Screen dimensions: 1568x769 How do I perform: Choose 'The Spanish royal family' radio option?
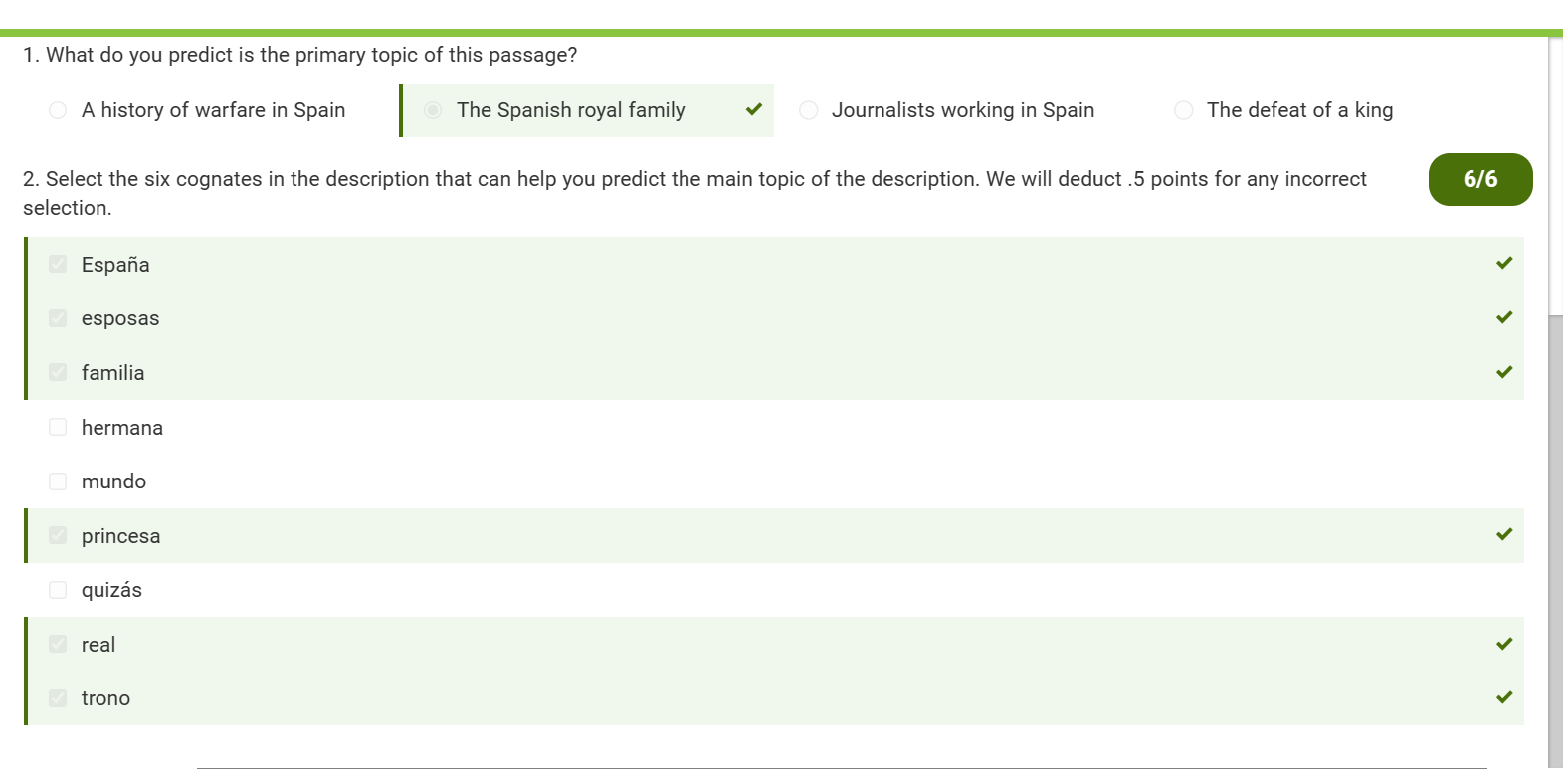pyautogui.click(x=433, y=110)
